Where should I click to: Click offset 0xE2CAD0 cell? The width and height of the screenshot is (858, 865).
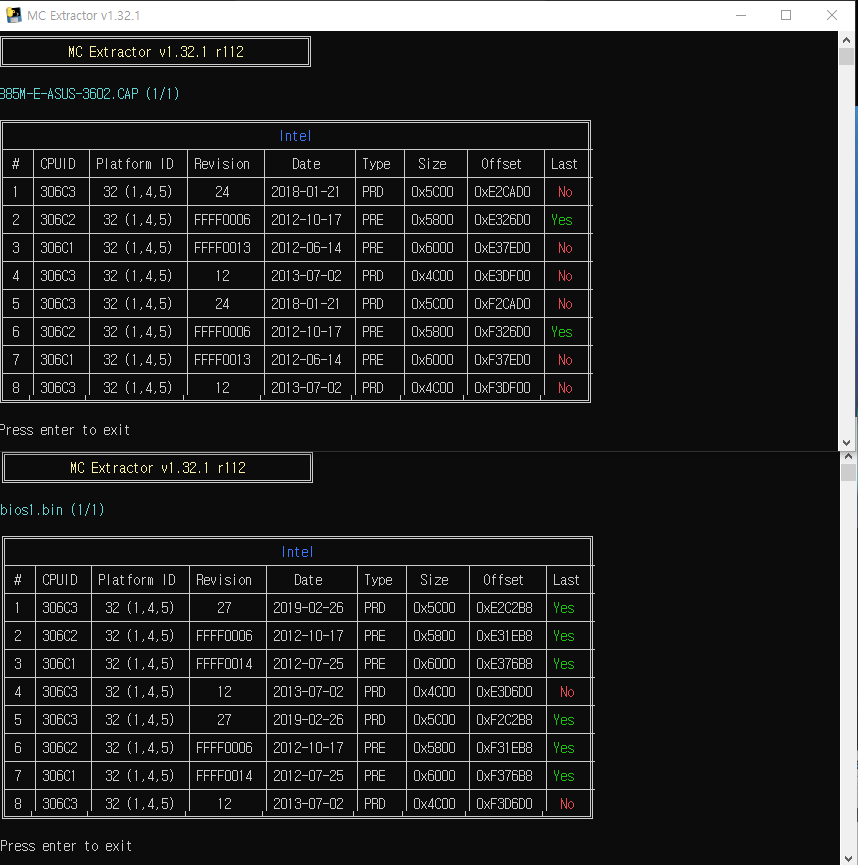coord(502,192)
